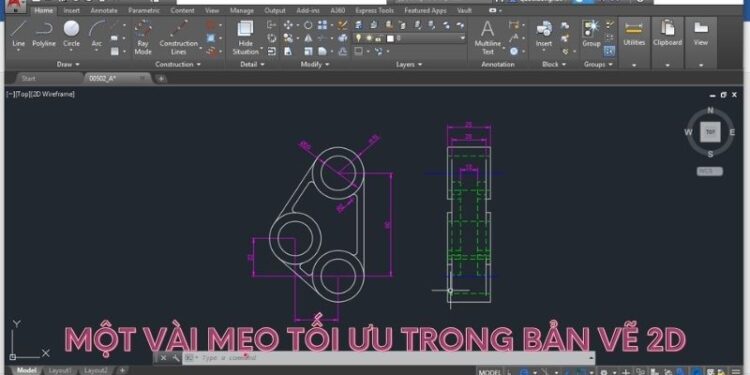Select the Rotate tool in Modify
This screenshot has width=750, height=375.
(308, 25)
